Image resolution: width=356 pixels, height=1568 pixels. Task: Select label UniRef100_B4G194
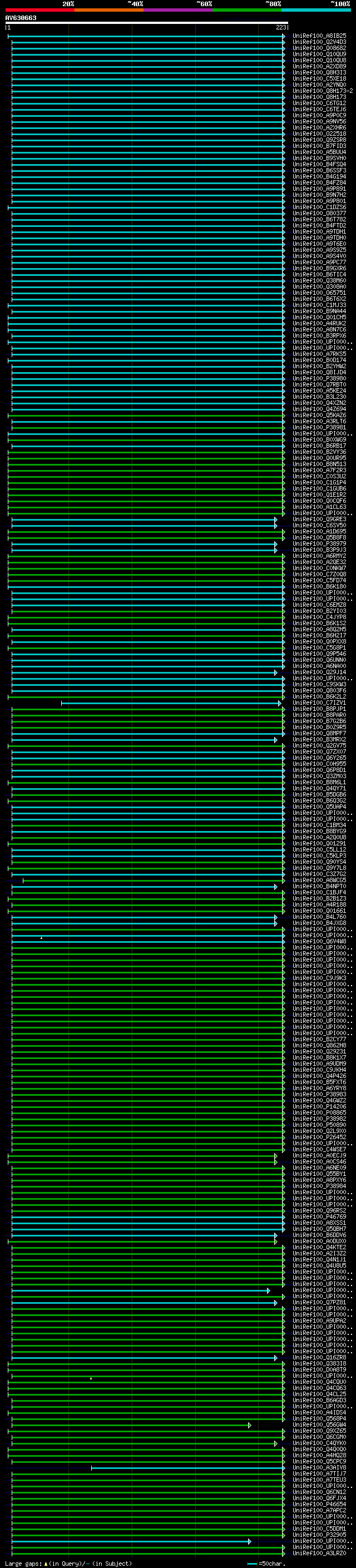tap(319, 176)
